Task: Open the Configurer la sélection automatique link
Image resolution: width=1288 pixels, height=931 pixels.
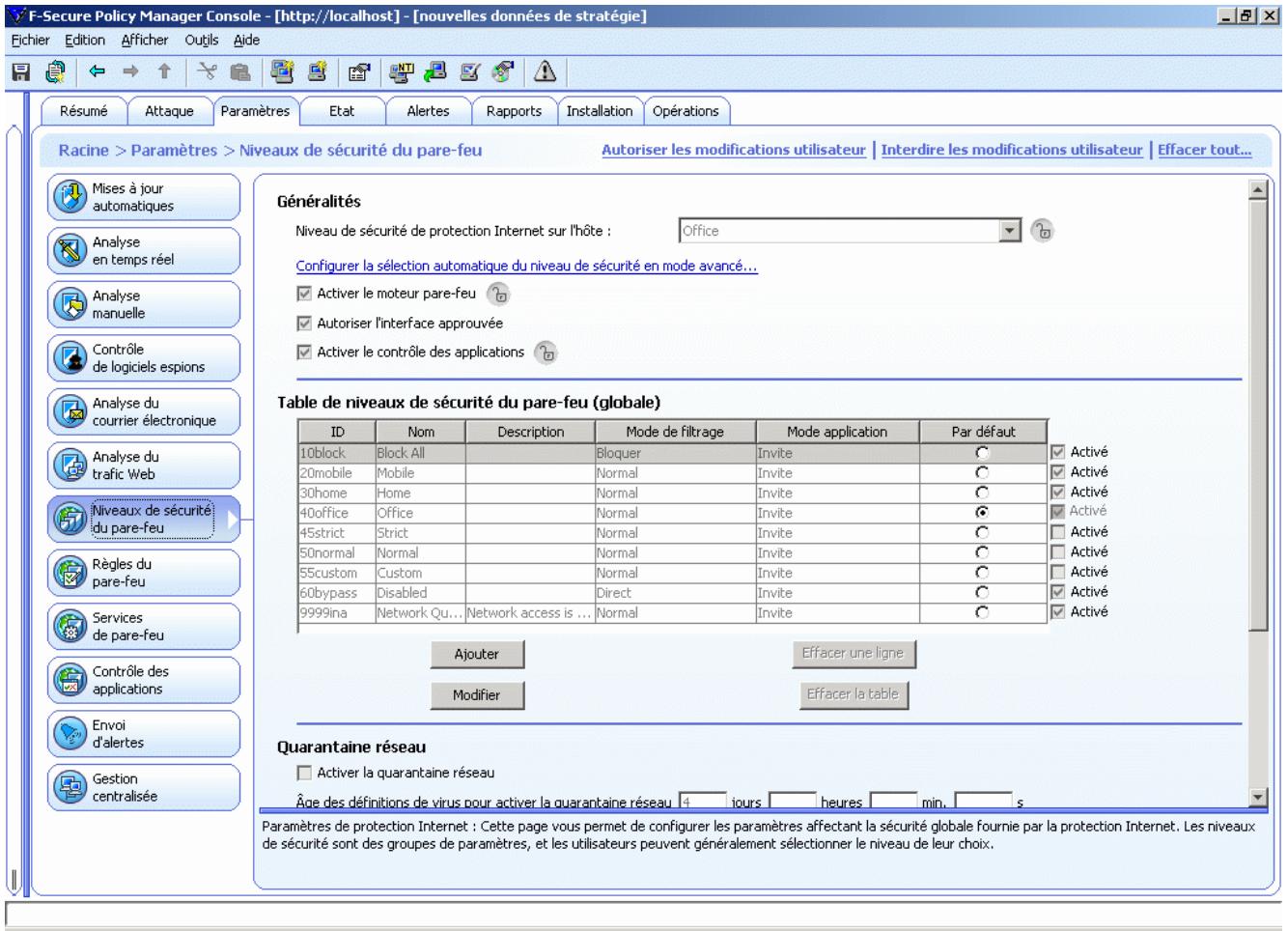Action: pyautogui.click(x=526, y=266)
